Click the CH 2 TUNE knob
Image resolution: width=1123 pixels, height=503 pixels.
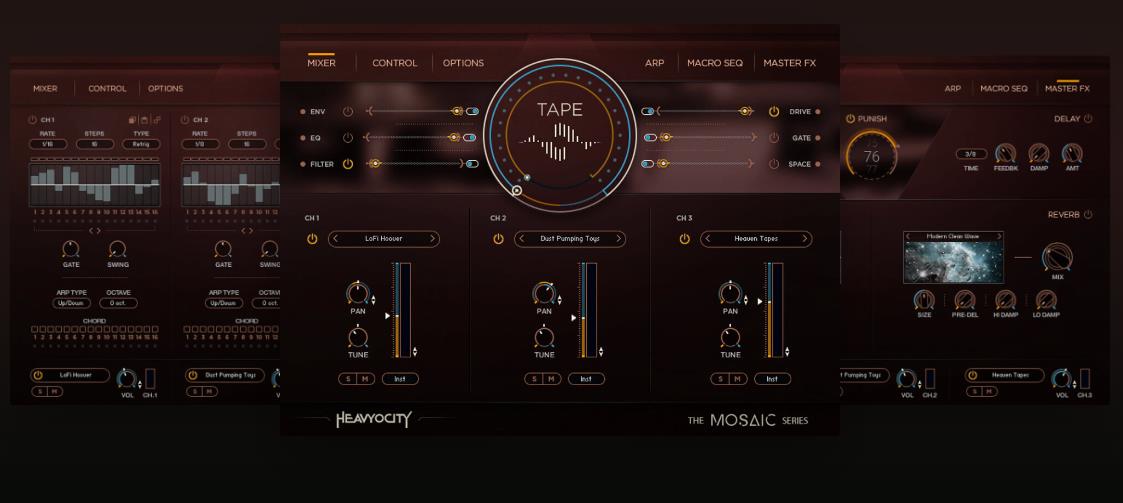tap(544, 336)
